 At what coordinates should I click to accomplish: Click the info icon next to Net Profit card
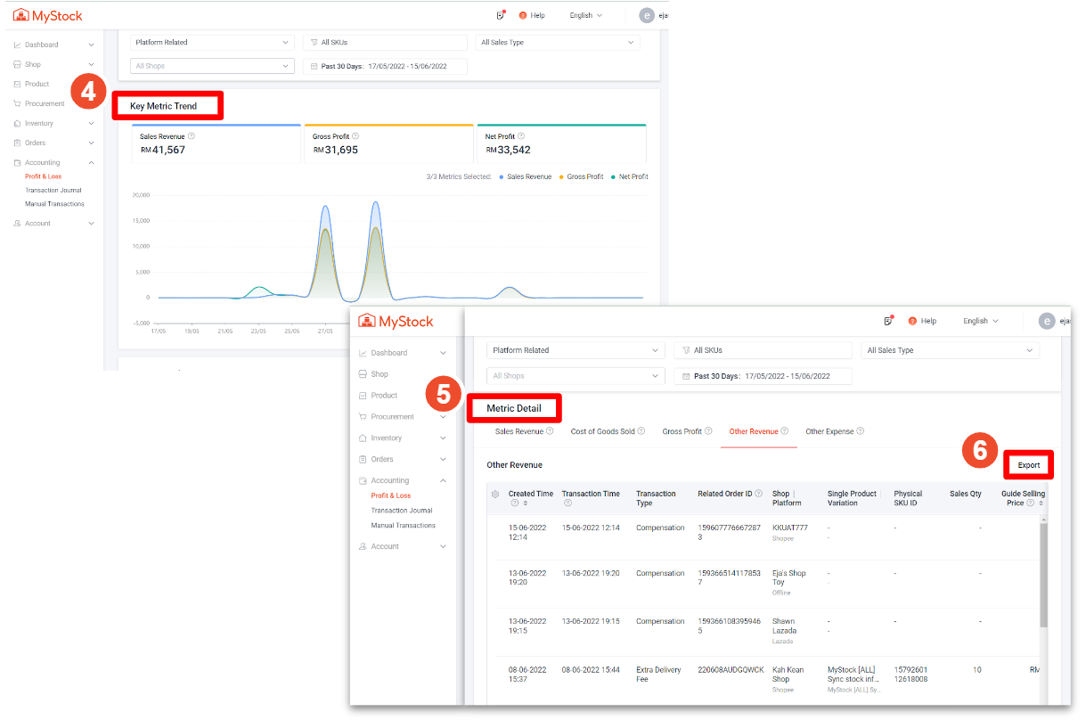pyautogui.click(x=521, y=136)
